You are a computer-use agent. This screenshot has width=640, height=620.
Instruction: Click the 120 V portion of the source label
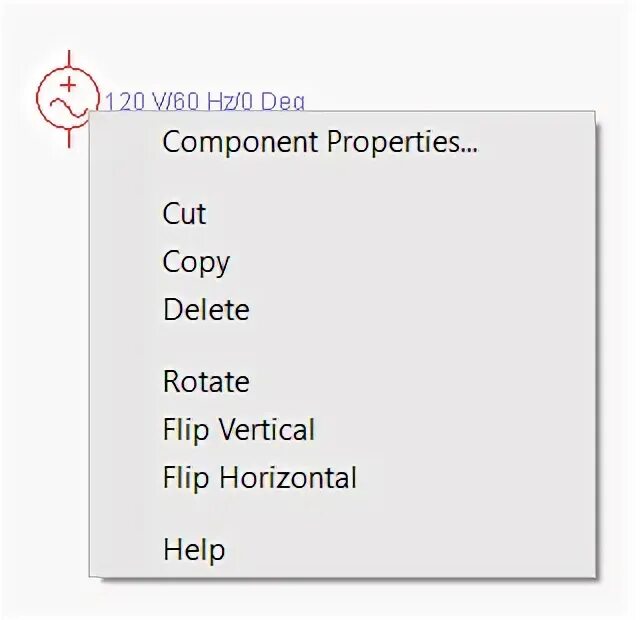[x=136, y=101]
